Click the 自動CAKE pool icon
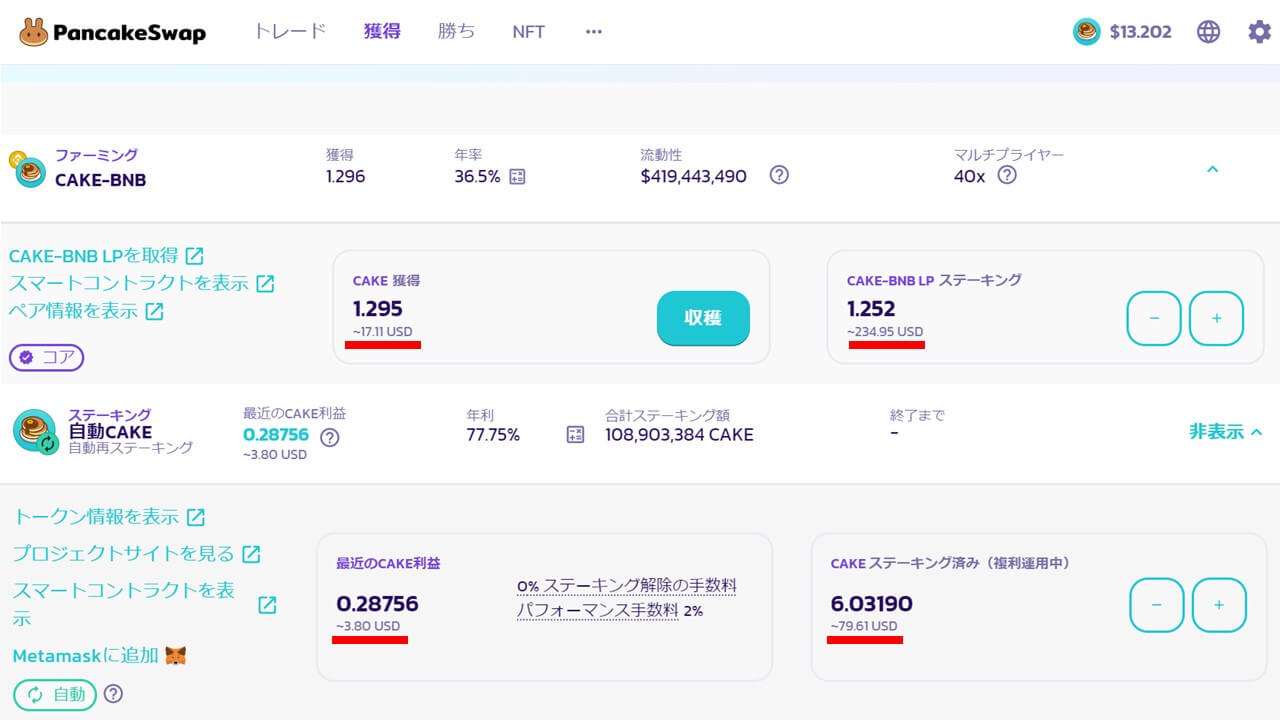Screen dimensions: 1280x720 (36, 432)
